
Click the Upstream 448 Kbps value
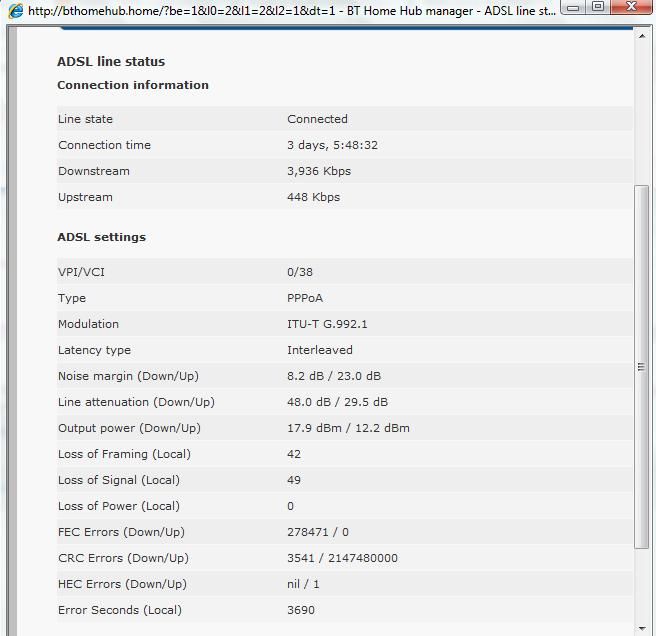click(313, 197)
